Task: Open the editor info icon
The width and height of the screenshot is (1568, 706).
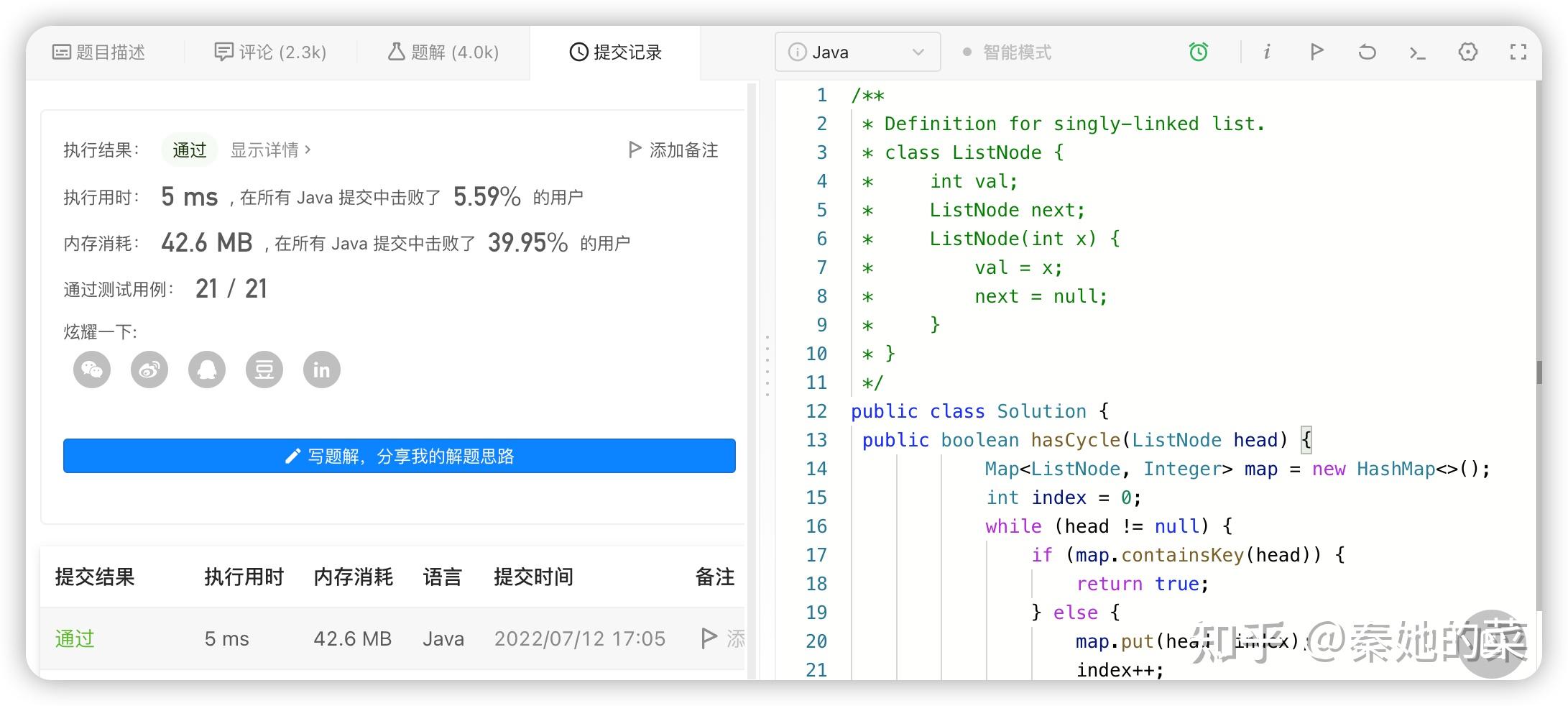Action: (1267, 52)
